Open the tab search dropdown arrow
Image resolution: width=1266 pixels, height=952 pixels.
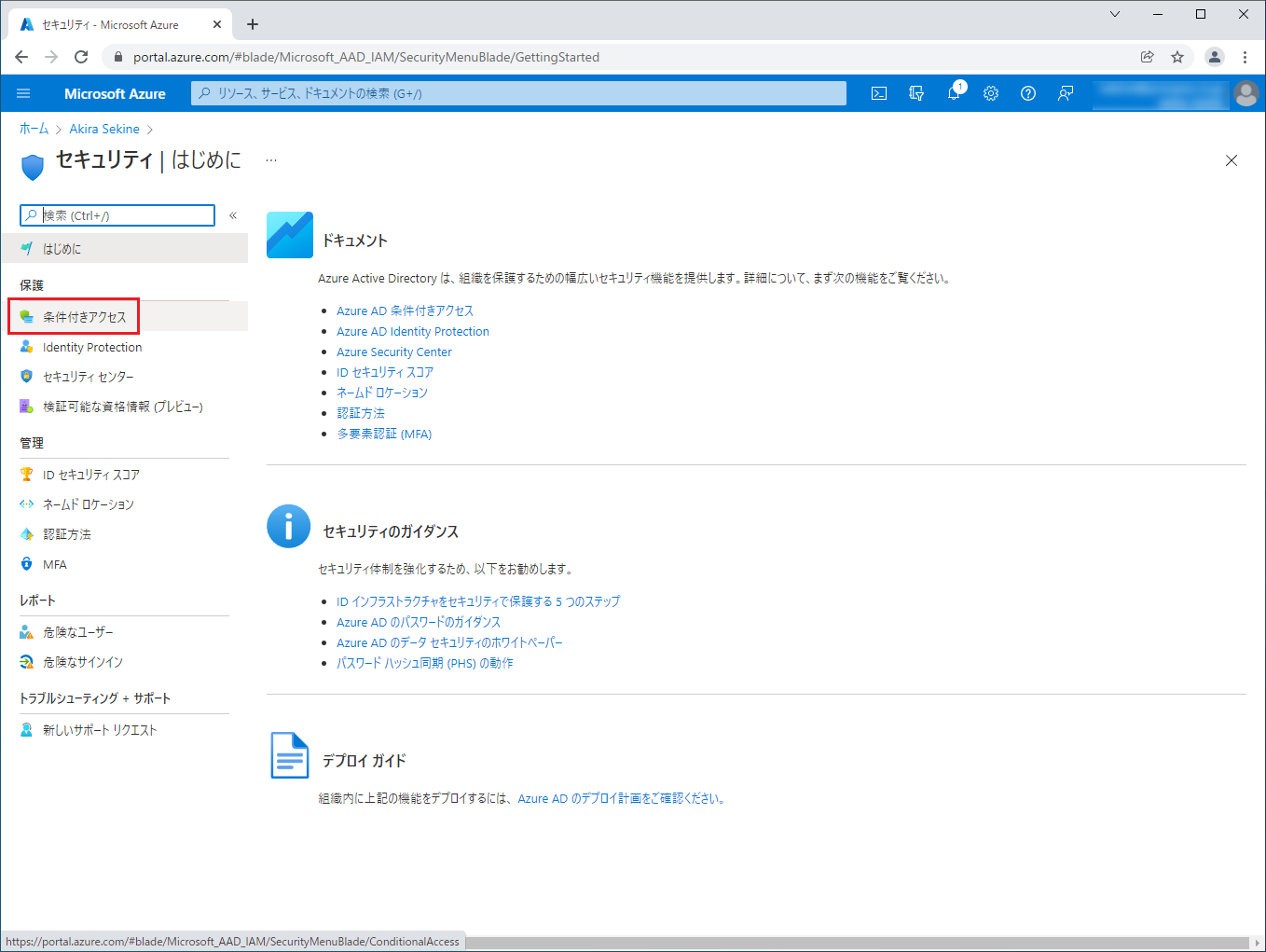(1115, 14)
